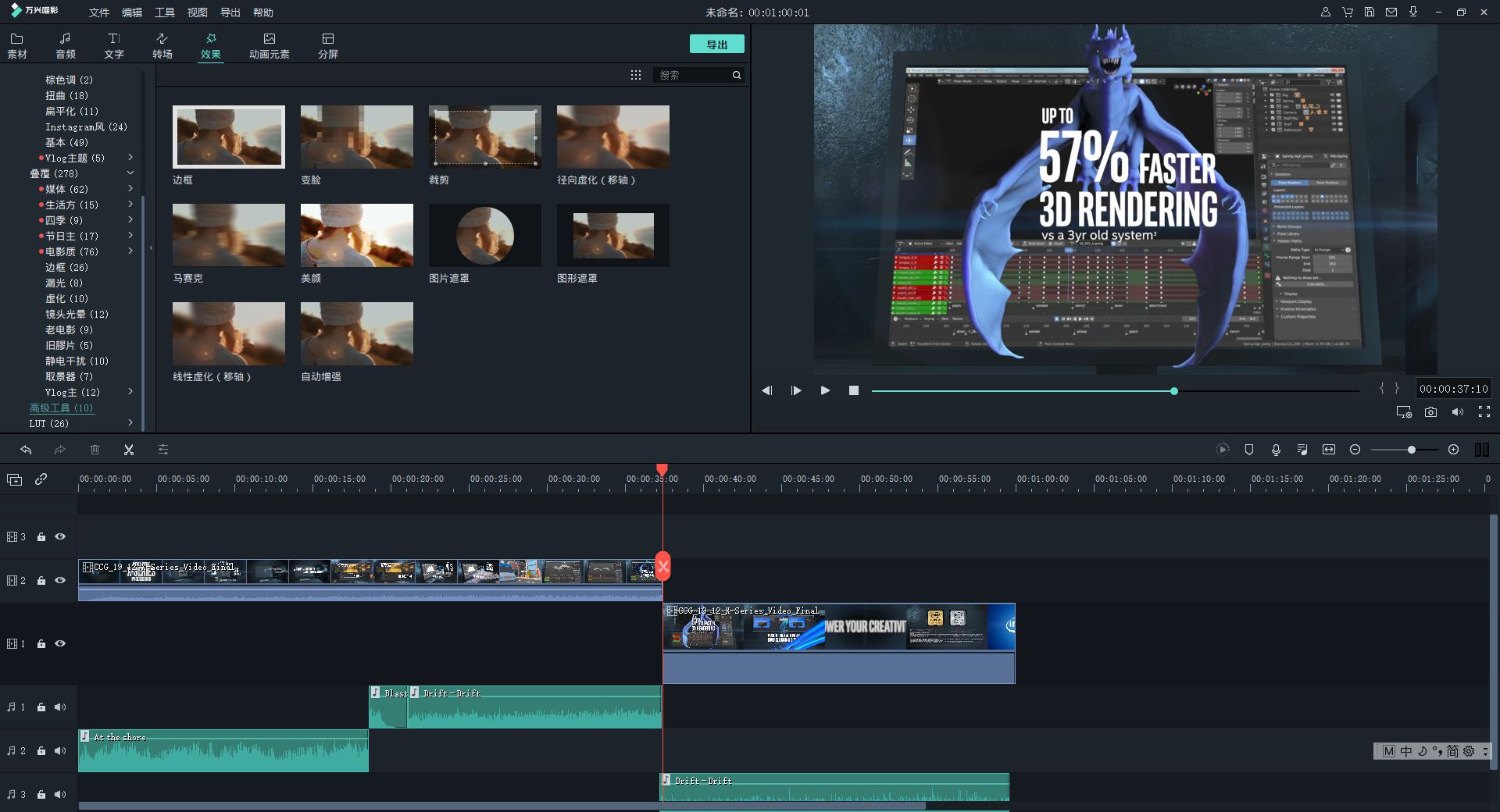The image size is (1500, 812).
Task: Toggle visibility of video track 3
Action: 60,537
